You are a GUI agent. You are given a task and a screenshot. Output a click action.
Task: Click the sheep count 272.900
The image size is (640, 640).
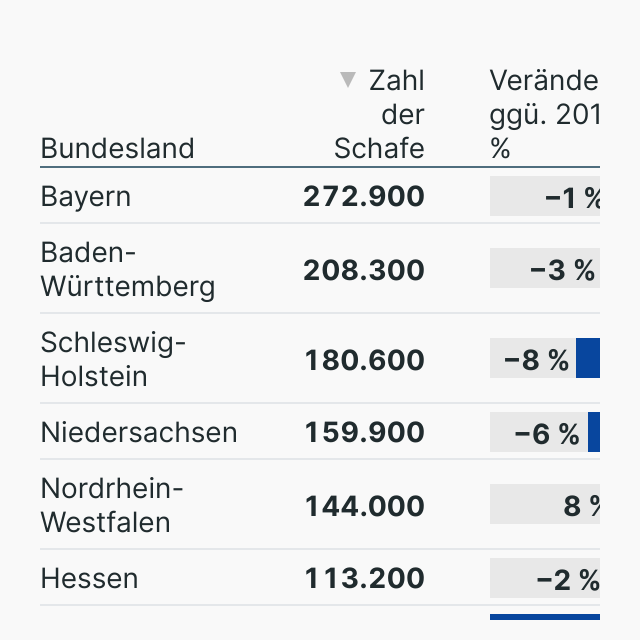(x=364, y=197)
